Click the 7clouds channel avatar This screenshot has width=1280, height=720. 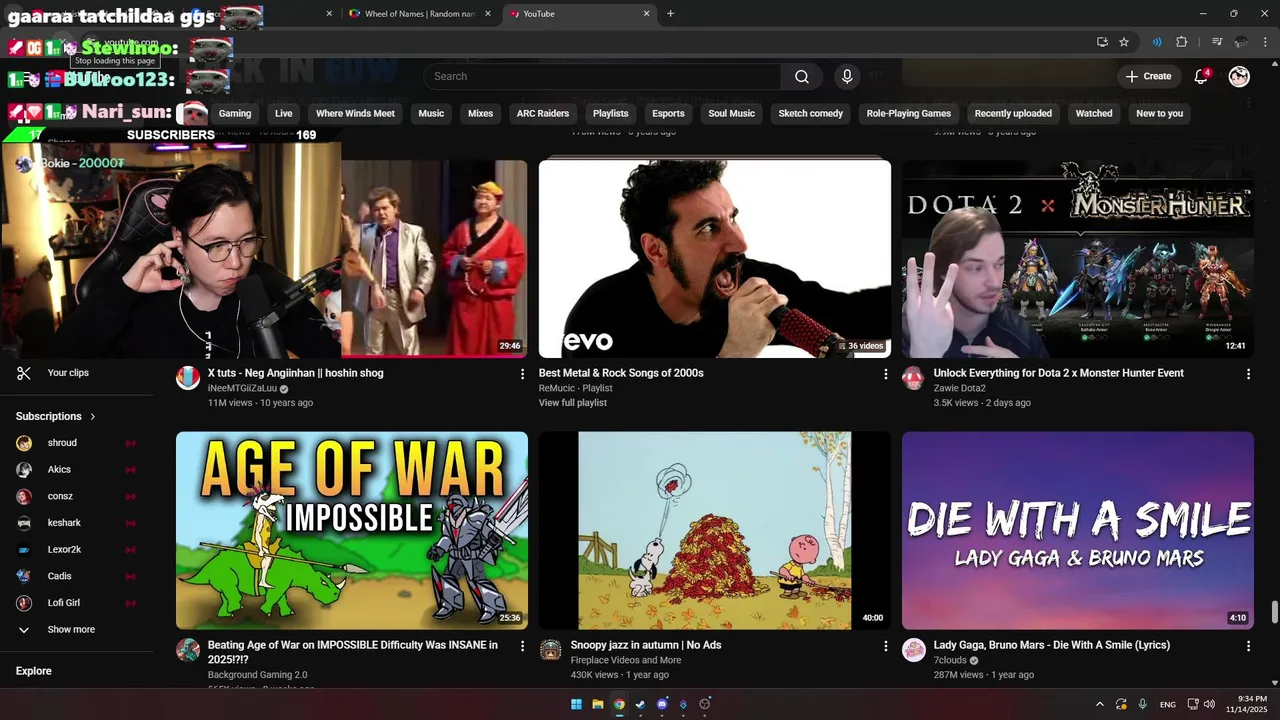[913, 650]
